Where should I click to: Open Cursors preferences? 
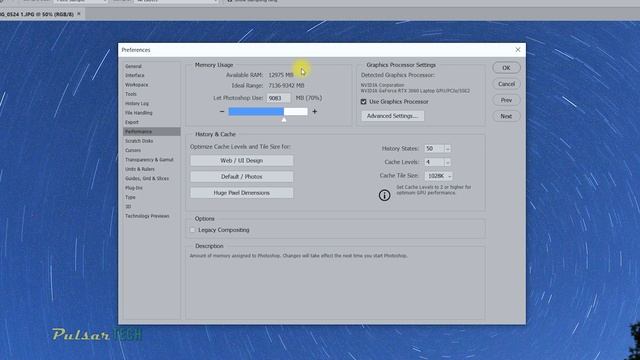133,150
